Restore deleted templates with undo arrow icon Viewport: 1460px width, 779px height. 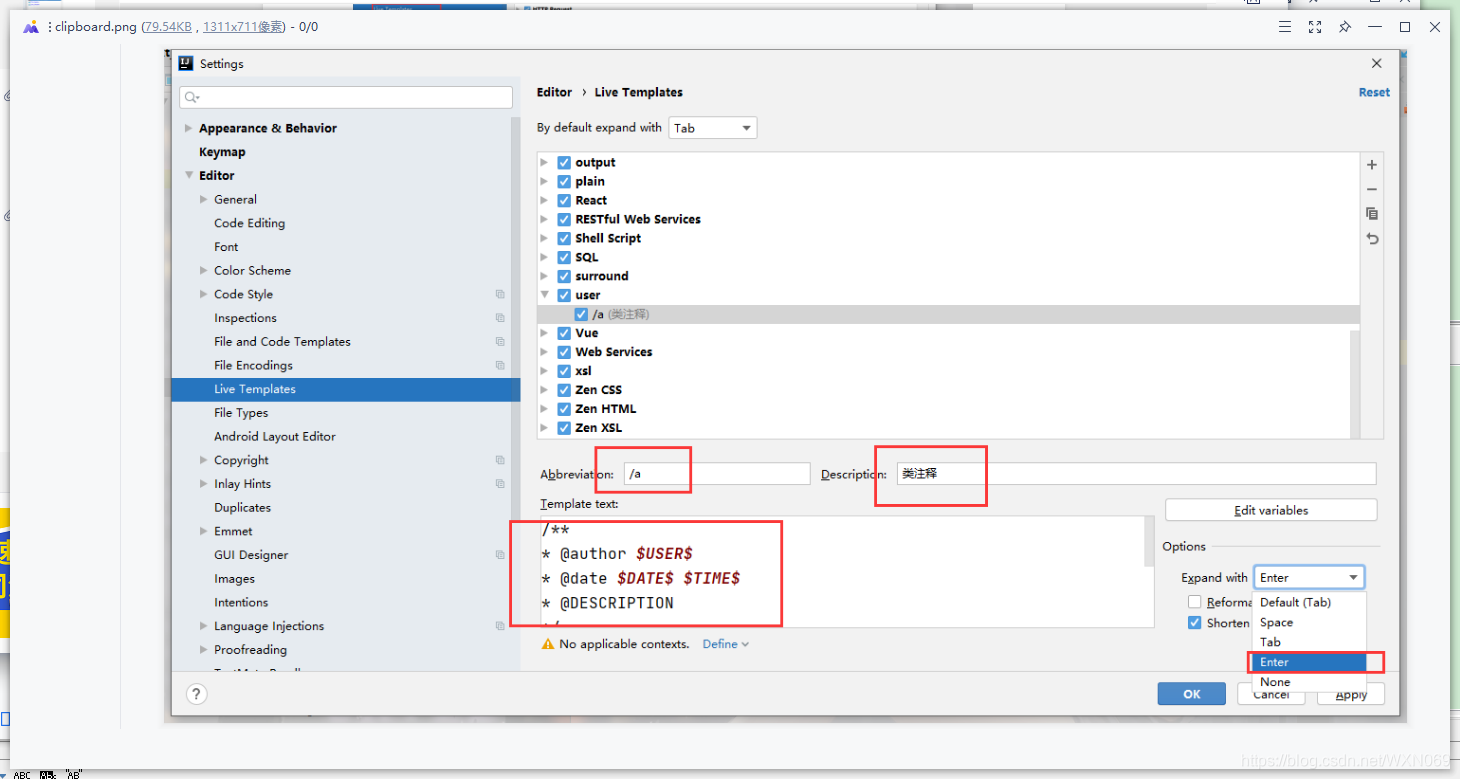(x=1372, y=239)
